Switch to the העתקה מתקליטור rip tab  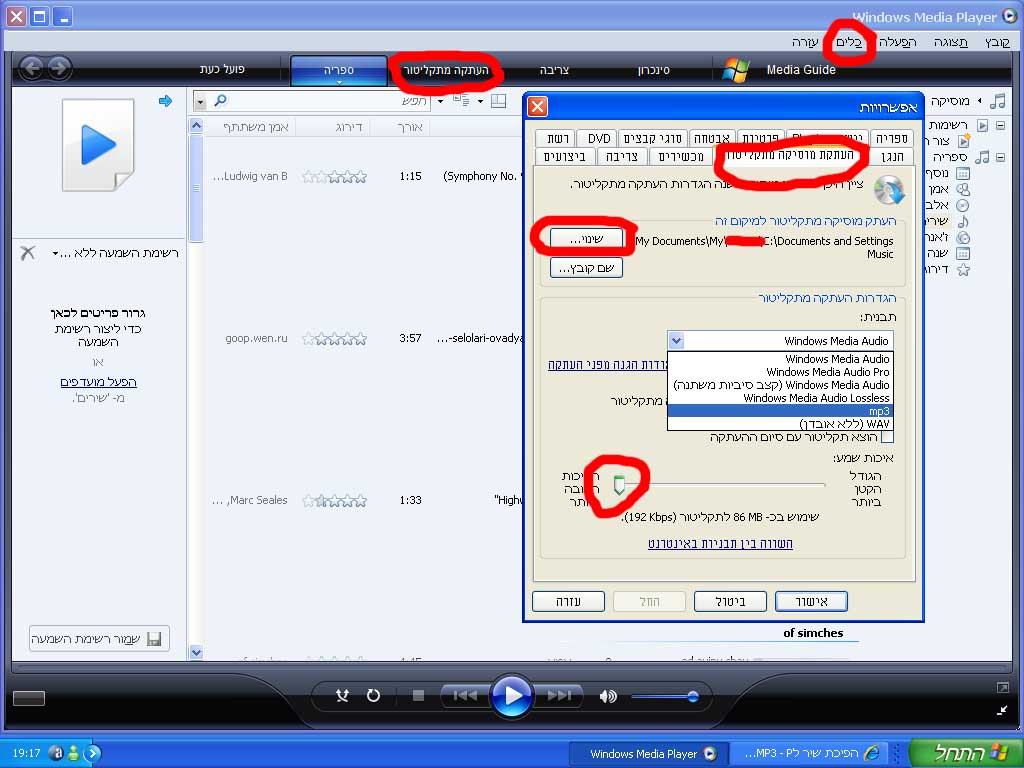point(445,70)
